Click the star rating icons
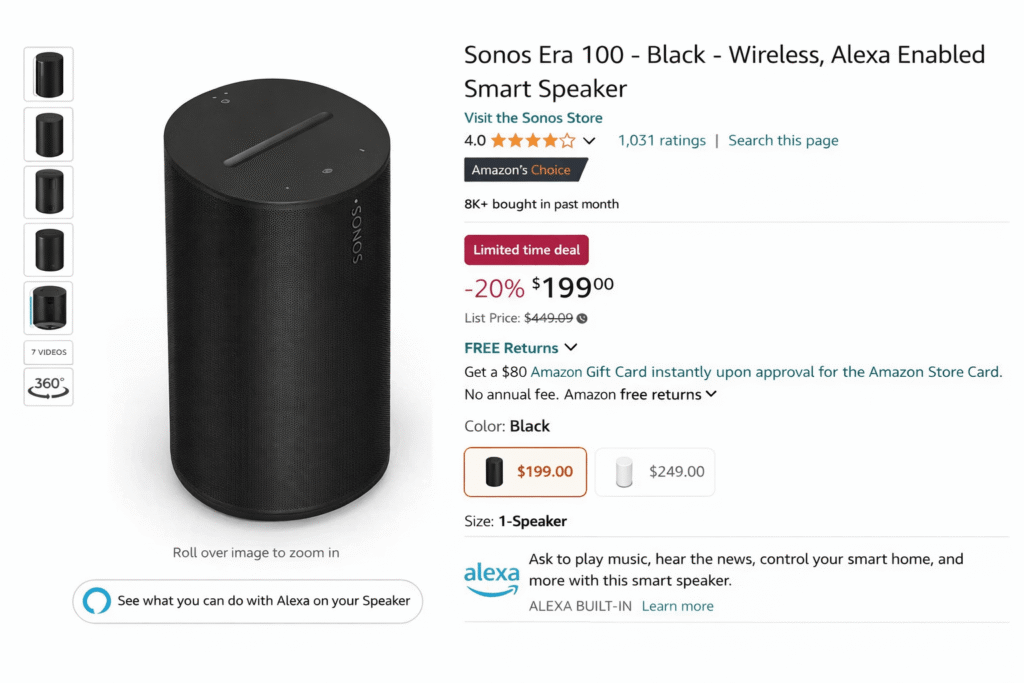The image size is (1024, 683). point(533,141)
